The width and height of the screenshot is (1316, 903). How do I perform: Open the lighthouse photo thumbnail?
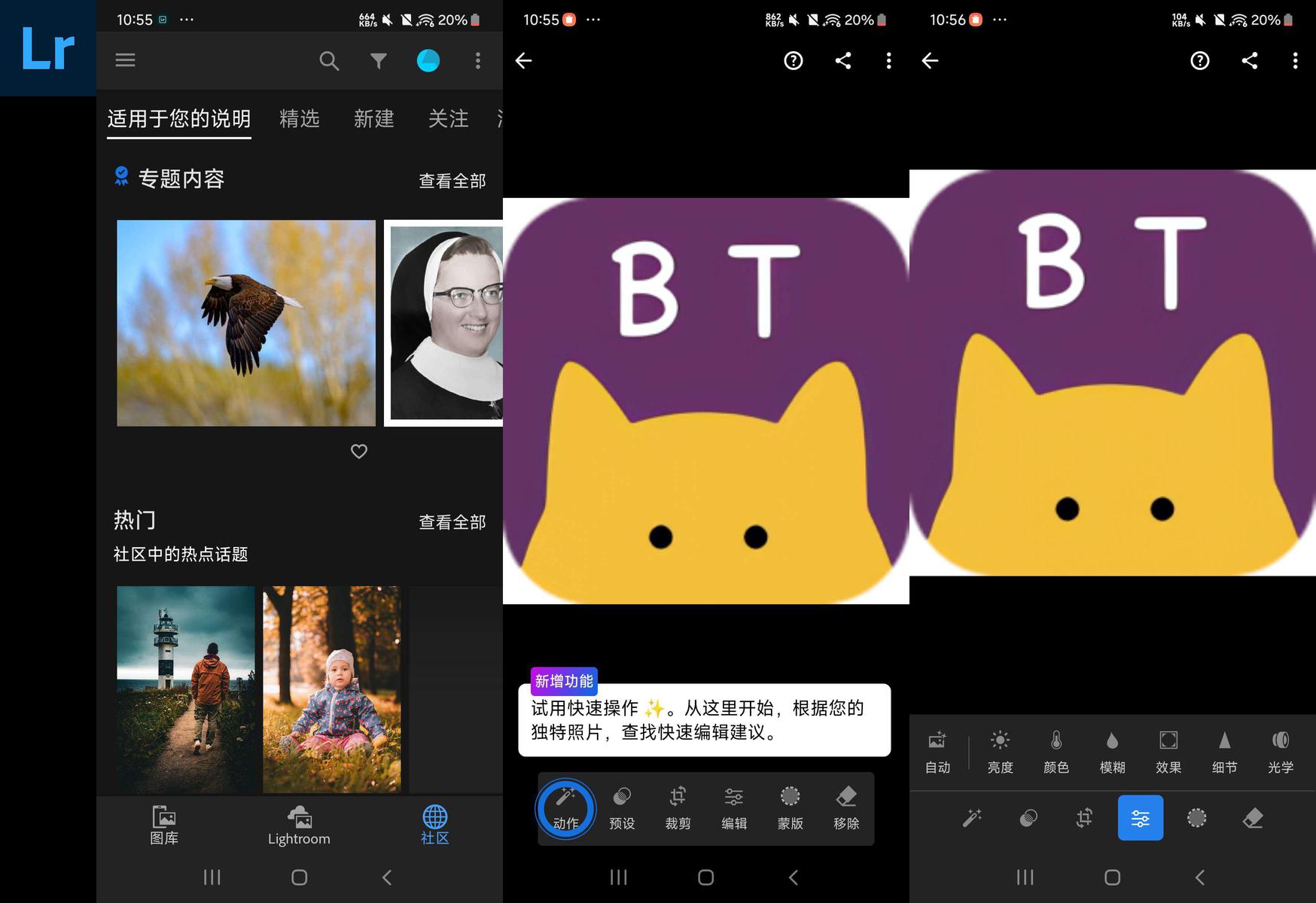point(186,689)
